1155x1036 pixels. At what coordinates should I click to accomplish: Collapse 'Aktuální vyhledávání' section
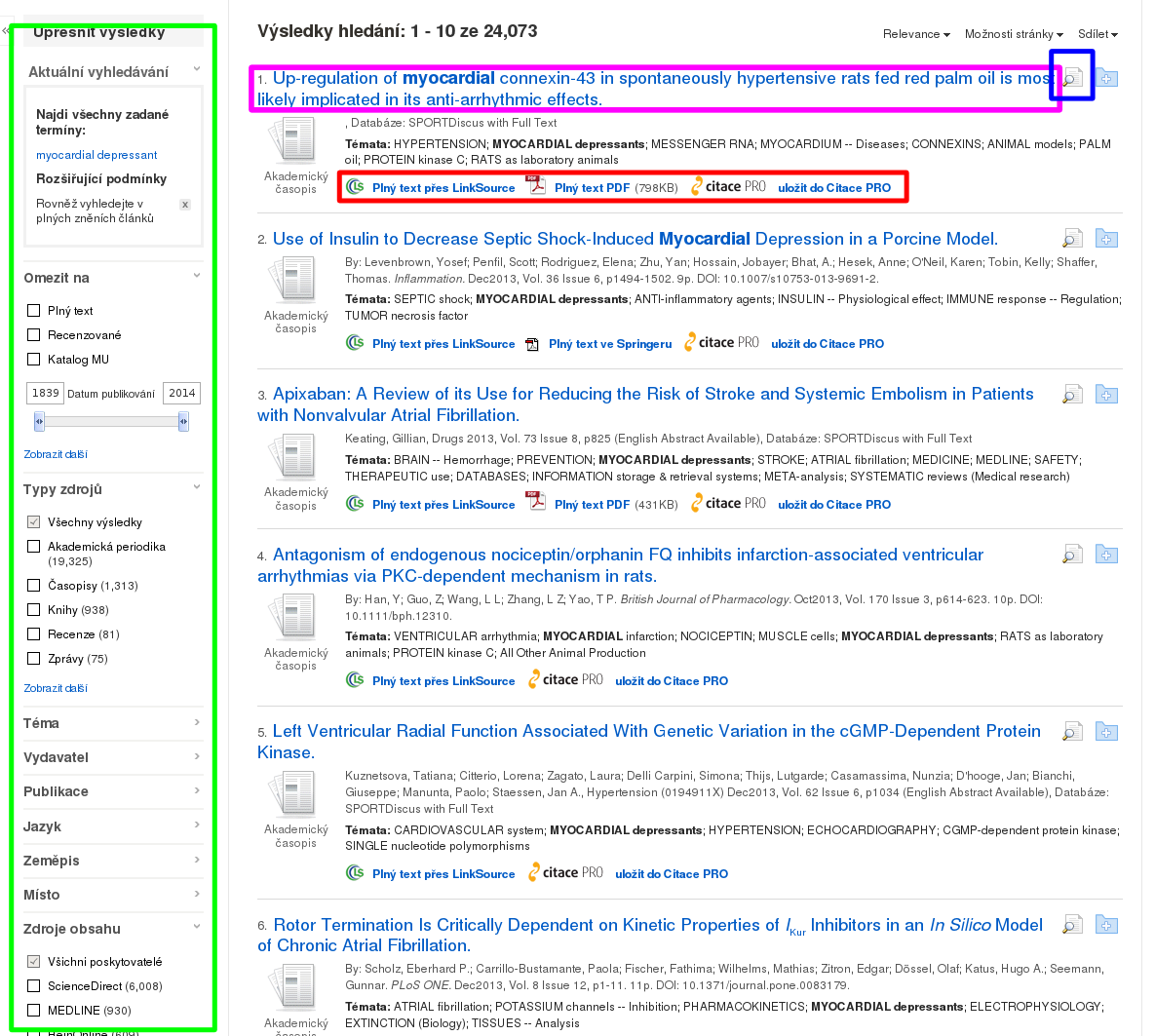point(197,69)
